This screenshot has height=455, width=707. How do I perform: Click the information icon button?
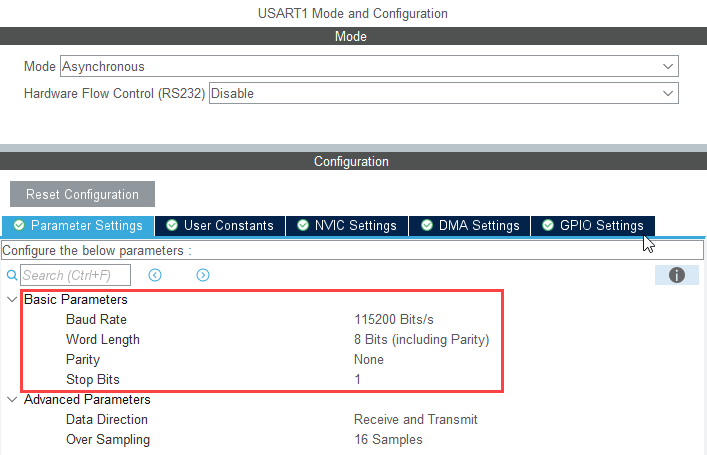(677, 275)
